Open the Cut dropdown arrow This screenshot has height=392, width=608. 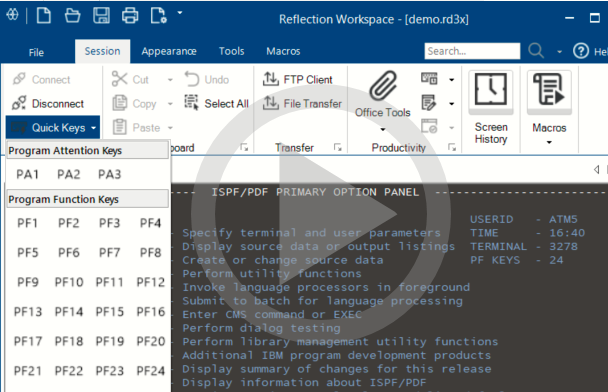click(170, 80)
